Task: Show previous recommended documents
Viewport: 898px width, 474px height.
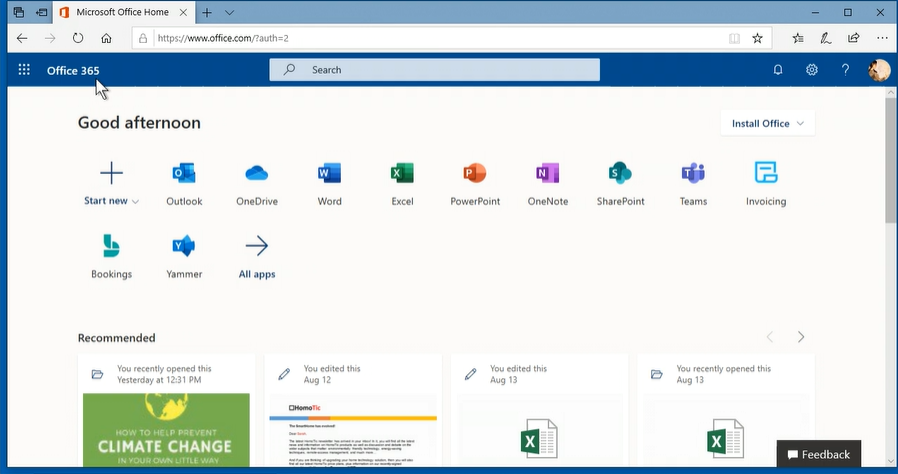Action: pyautogui.click(x=770, y=337)
